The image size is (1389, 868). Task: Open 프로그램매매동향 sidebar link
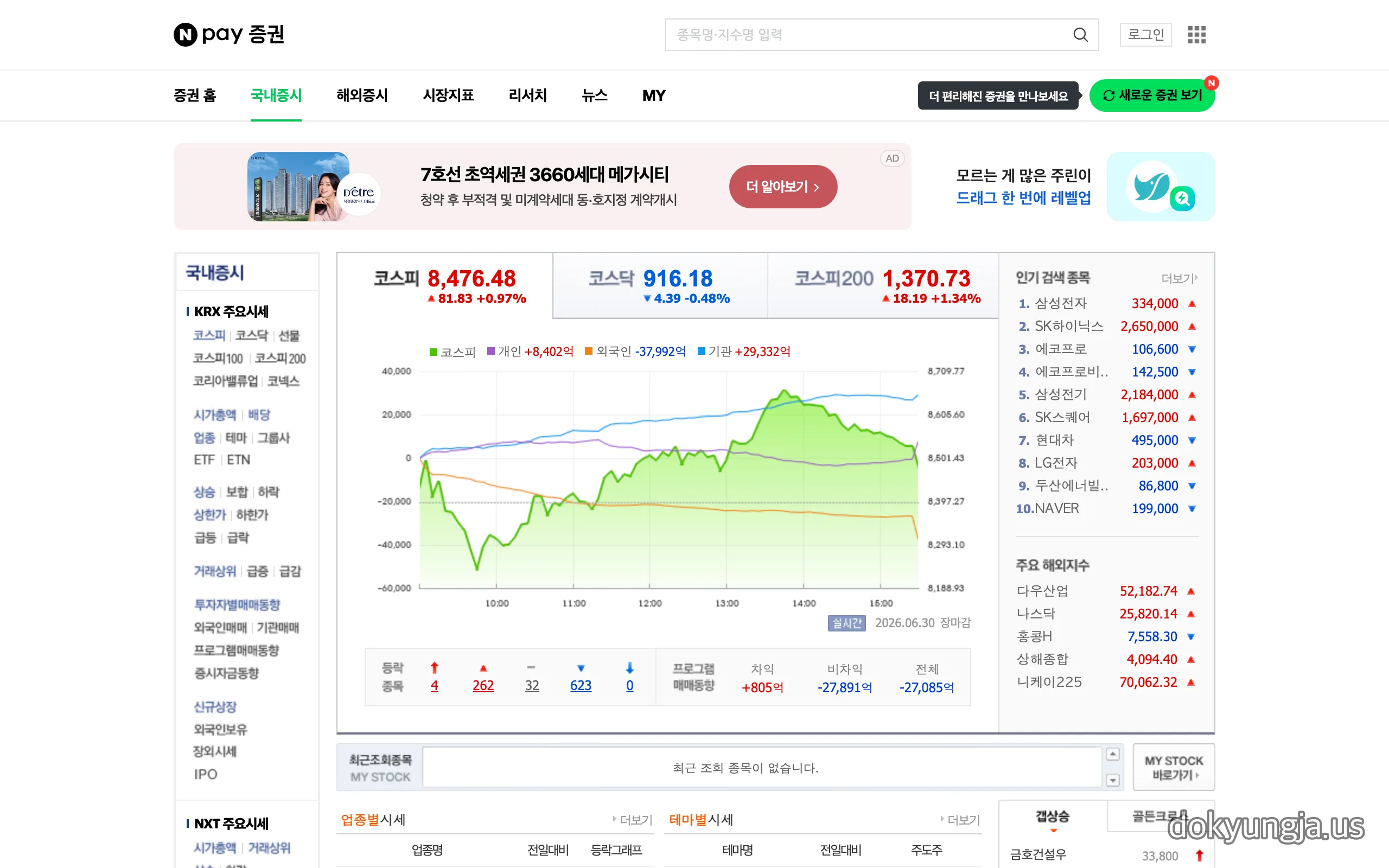point(237,650)
